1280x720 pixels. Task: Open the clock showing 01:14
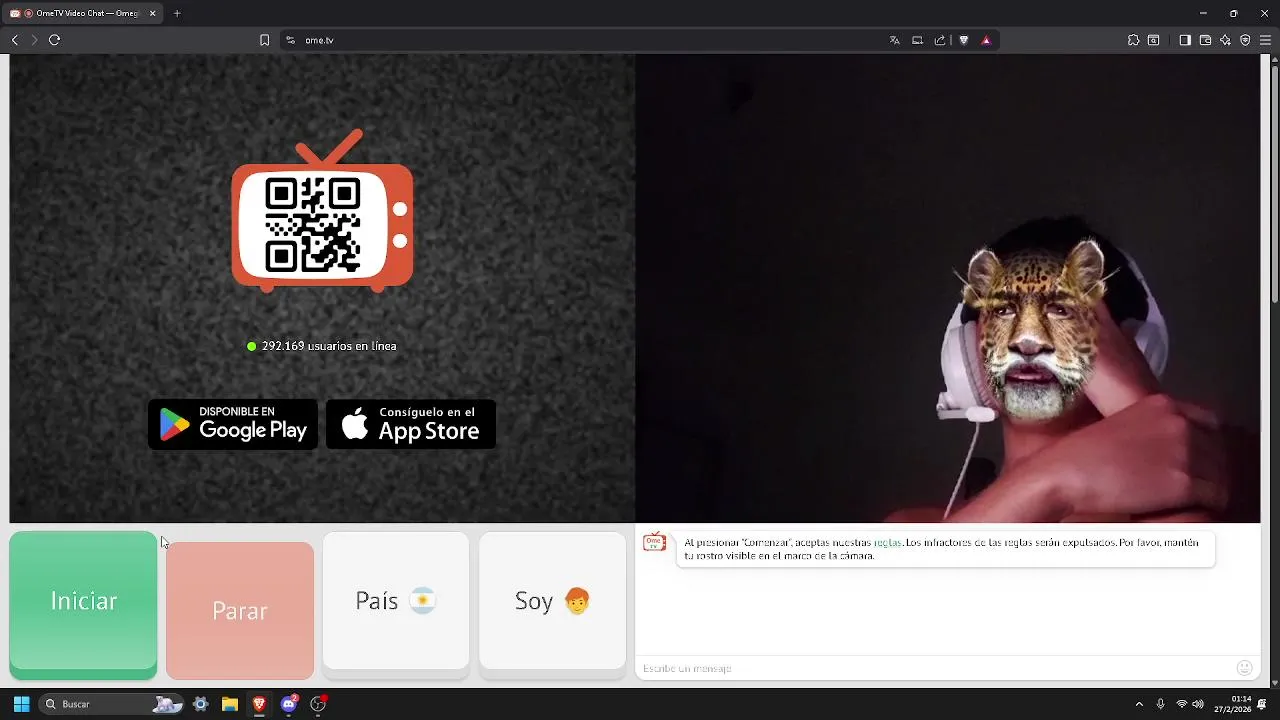(x=1232, y=704)
